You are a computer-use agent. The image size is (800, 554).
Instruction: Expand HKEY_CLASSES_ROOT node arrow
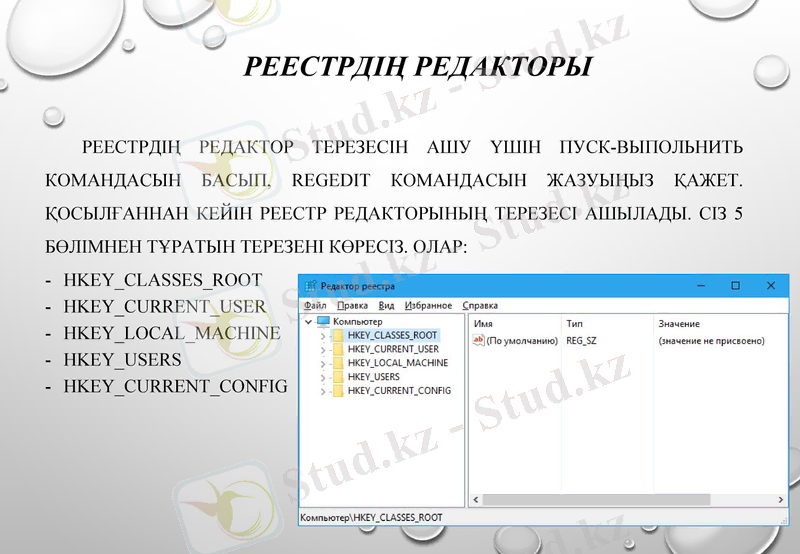(322, 336)
